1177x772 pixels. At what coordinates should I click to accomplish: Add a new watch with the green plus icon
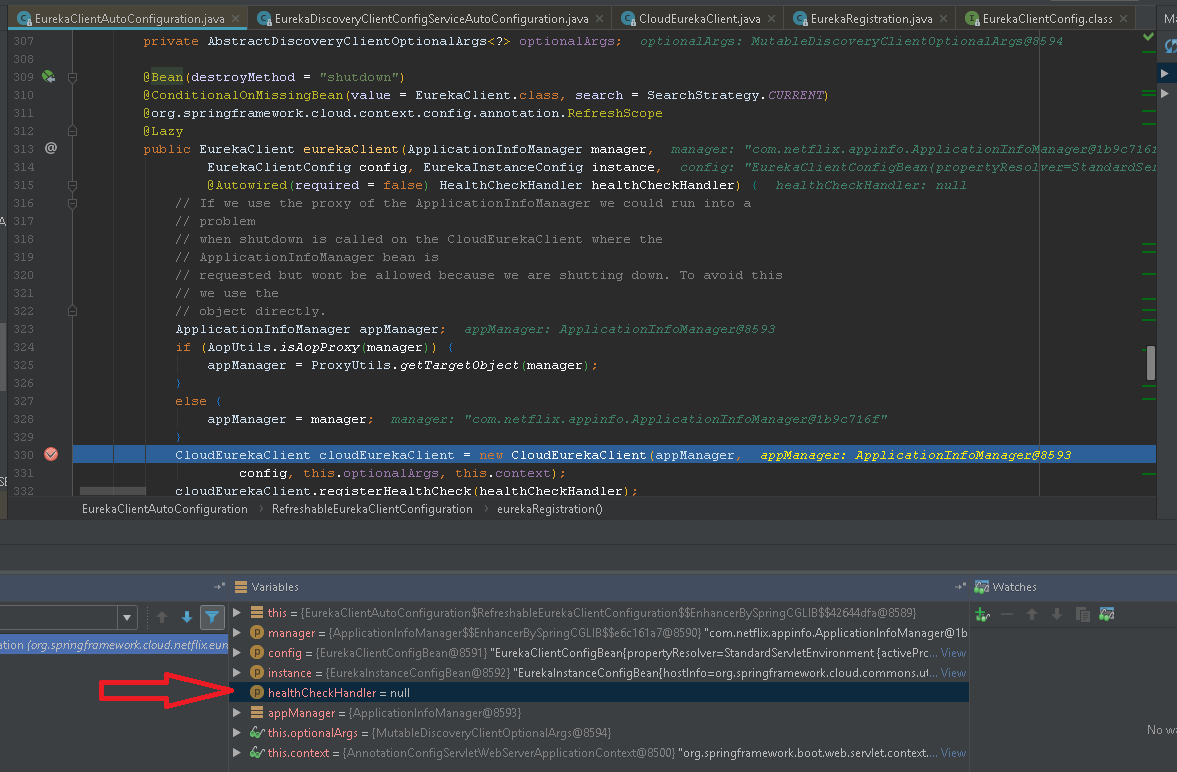click(x=980, y=613)
